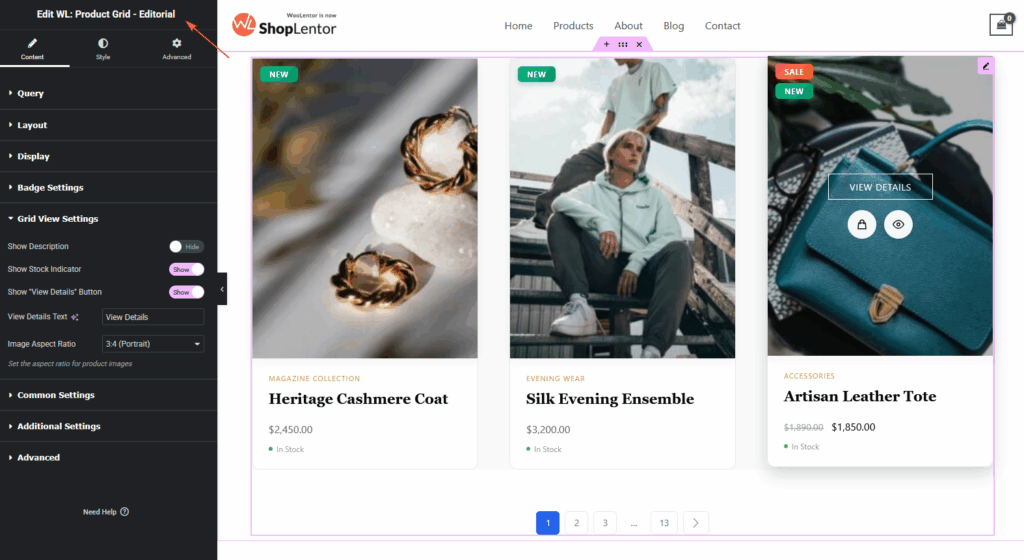Click the NEW badge on Silk Evening Ensemble

click(536, 74)
